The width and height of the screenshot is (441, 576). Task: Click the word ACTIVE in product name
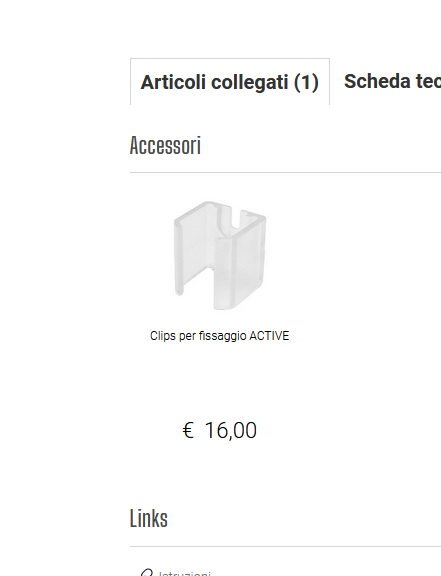coord(269,336)
